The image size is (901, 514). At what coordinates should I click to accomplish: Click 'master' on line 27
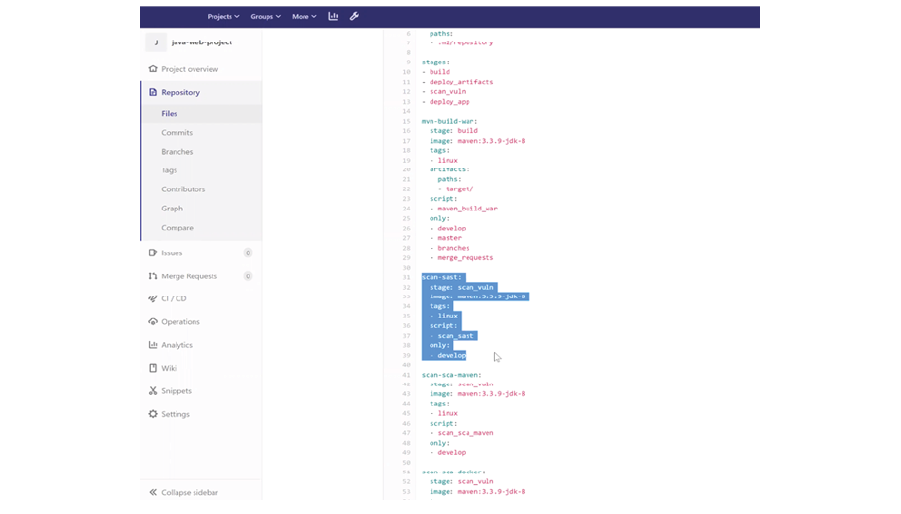449,238
